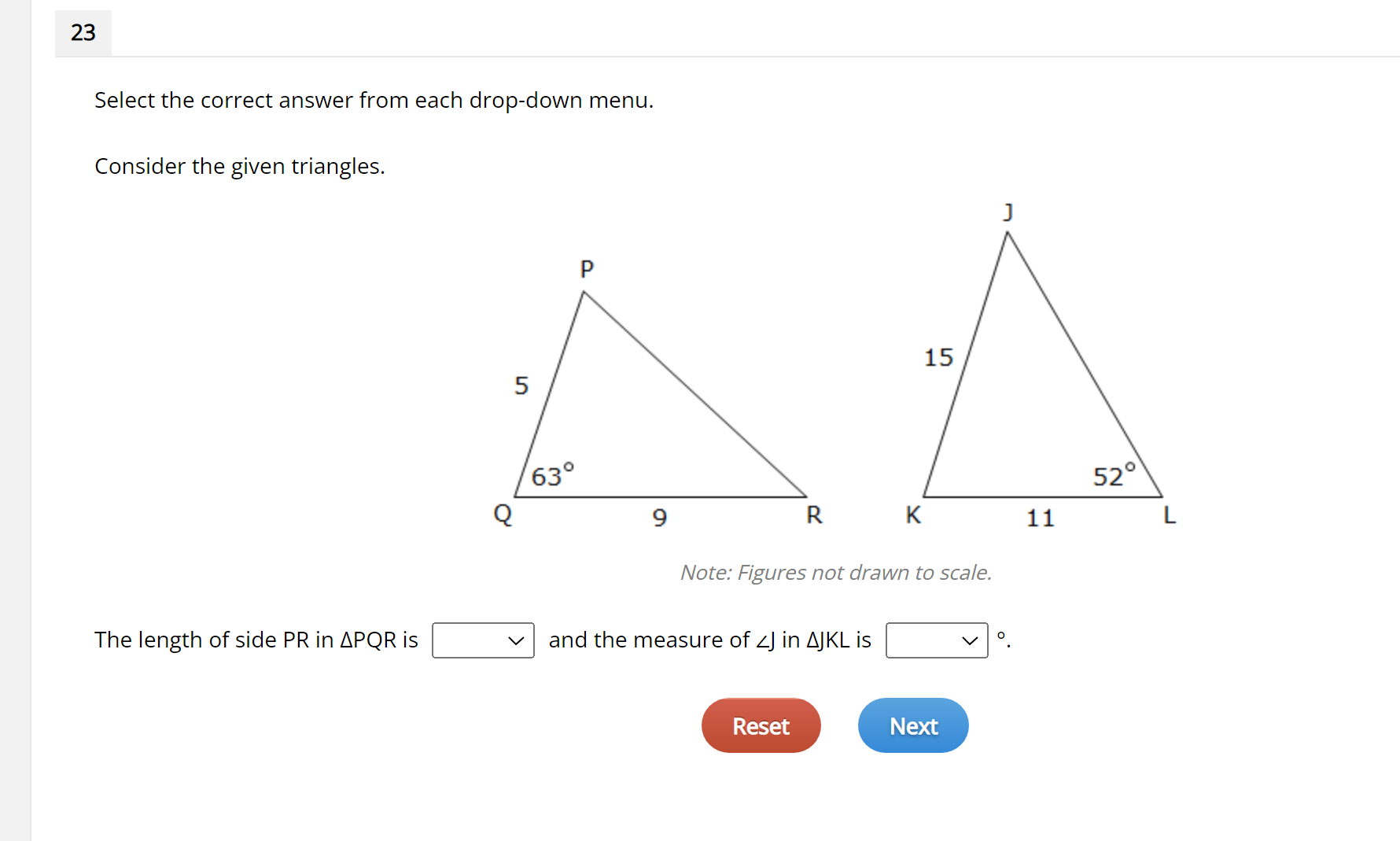Open the measure of angle J dropdown
The height and width of the screenshot is (841, 1400).
936,640
